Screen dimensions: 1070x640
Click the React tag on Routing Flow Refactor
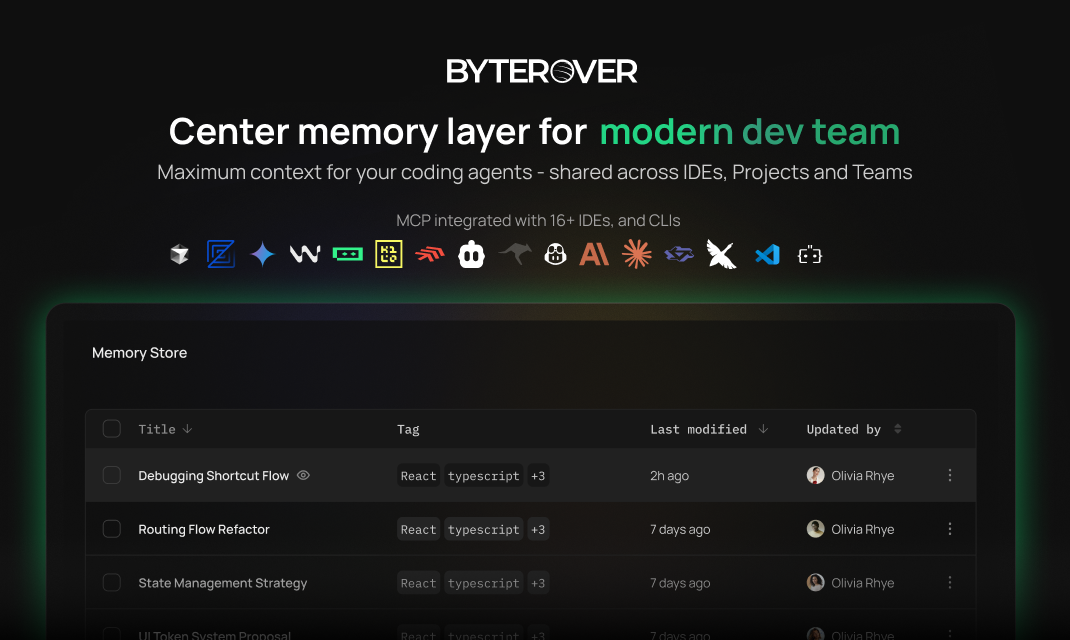418,529
